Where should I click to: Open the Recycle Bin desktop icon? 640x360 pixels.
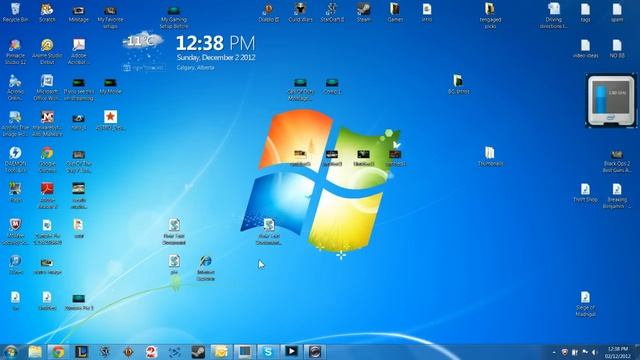click(15, 12)
